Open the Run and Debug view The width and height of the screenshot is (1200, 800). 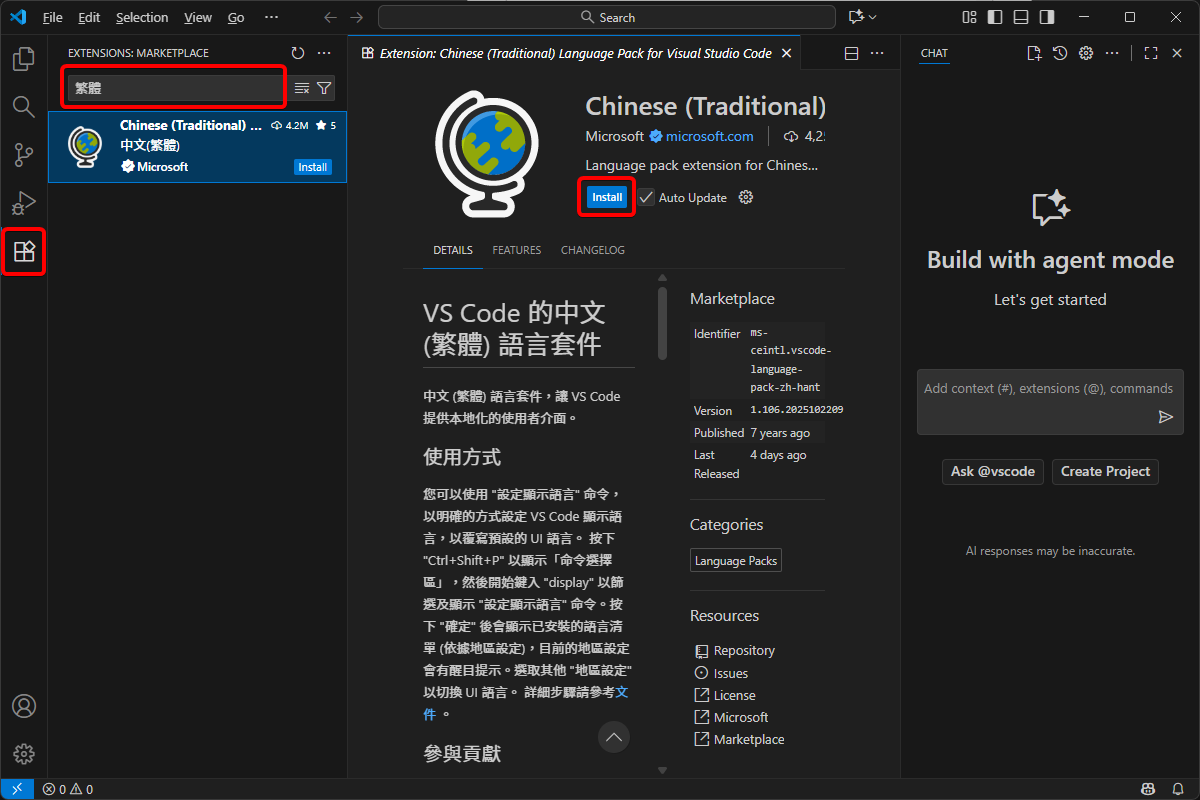pos(23,203)
